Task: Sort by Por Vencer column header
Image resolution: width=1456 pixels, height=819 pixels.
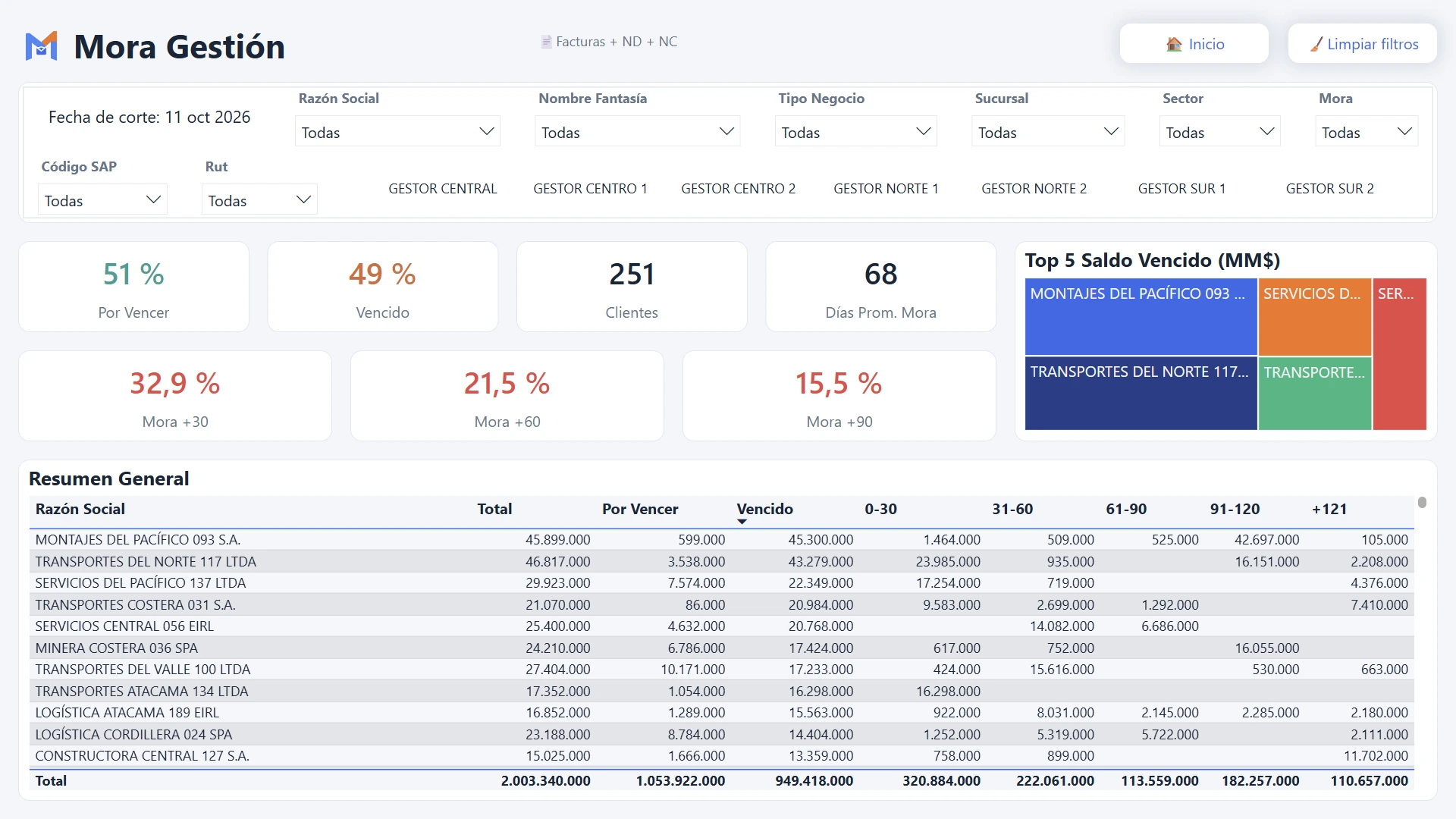Action: (x=640, y=509)
